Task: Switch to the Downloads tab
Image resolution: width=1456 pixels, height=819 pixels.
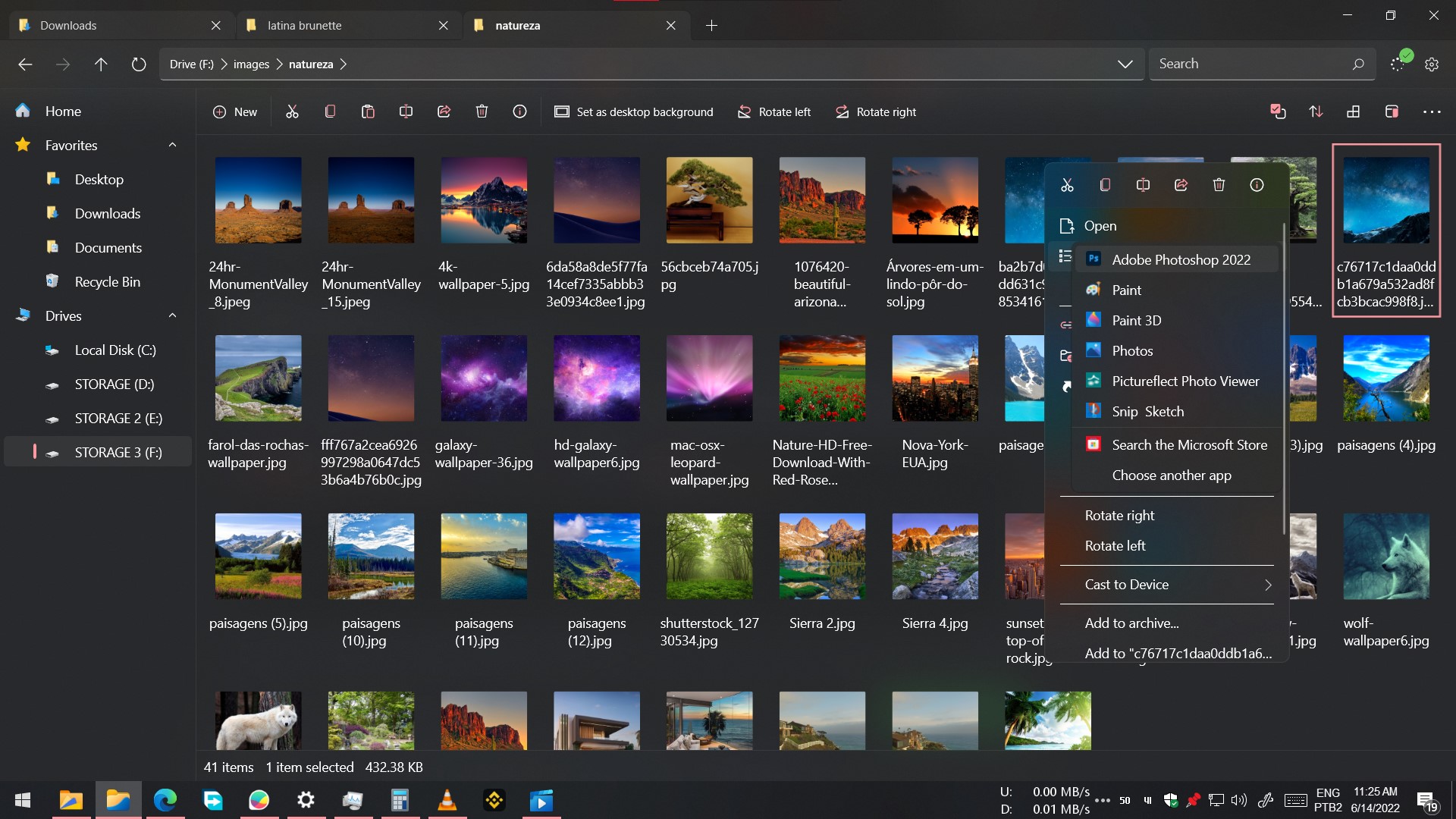Action: pyautogui.click(x=121, y=25)
